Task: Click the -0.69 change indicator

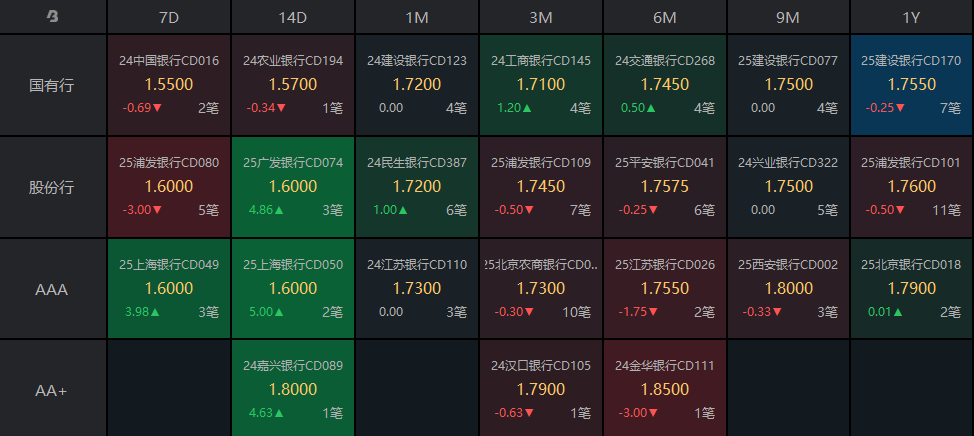Action: pos(142,108)
